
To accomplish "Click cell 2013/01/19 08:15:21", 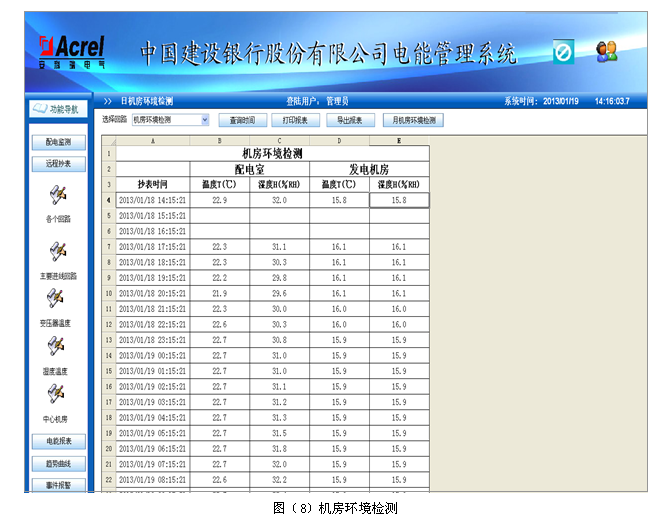I will point(153,480).
